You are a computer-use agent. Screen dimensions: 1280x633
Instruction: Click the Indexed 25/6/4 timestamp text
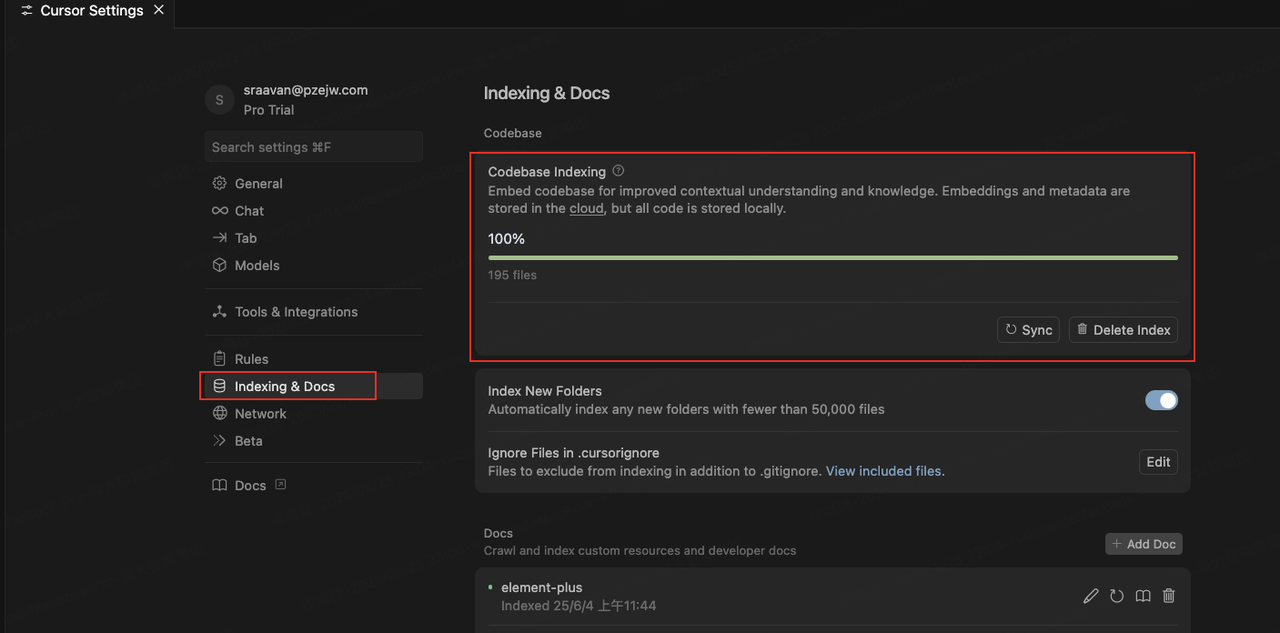(578, 606)
